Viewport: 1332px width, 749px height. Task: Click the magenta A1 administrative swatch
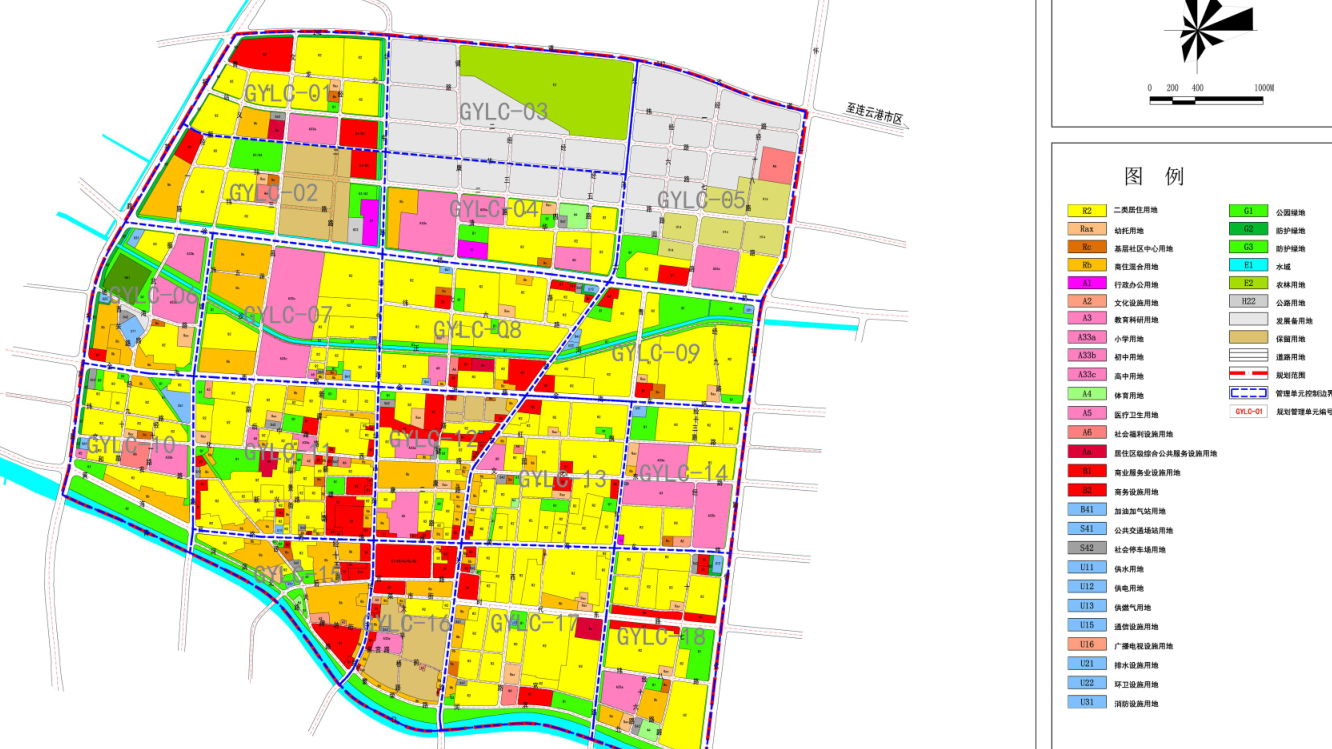1086,283
